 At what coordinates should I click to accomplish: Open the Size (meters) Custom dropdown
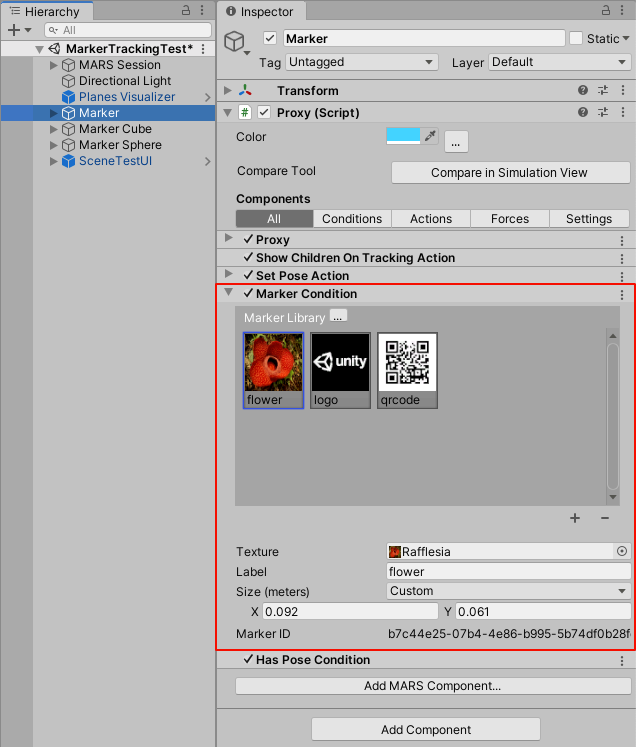(x=508, y=591)
